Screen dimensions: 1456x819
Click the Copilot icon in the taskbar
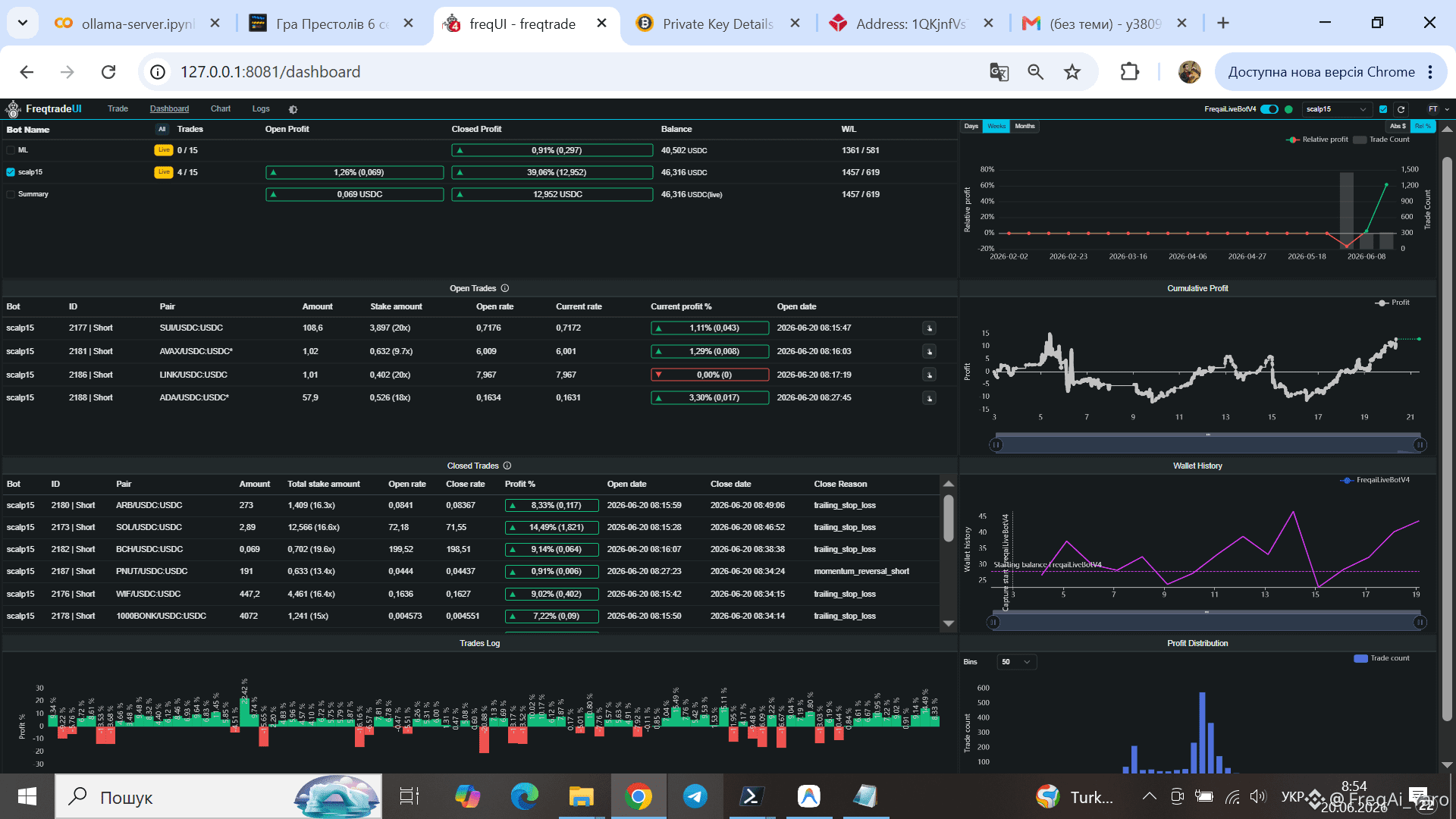467,796
